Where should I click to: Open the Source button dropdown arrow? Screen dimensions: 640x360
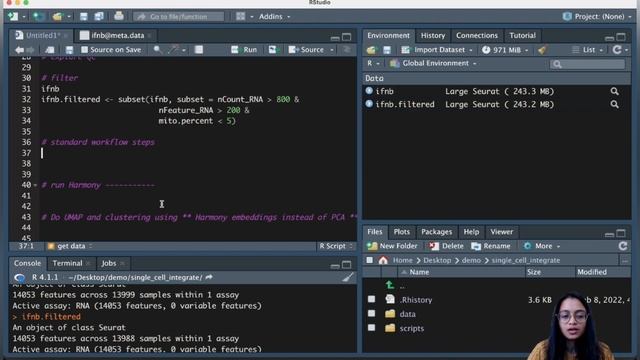332,50
